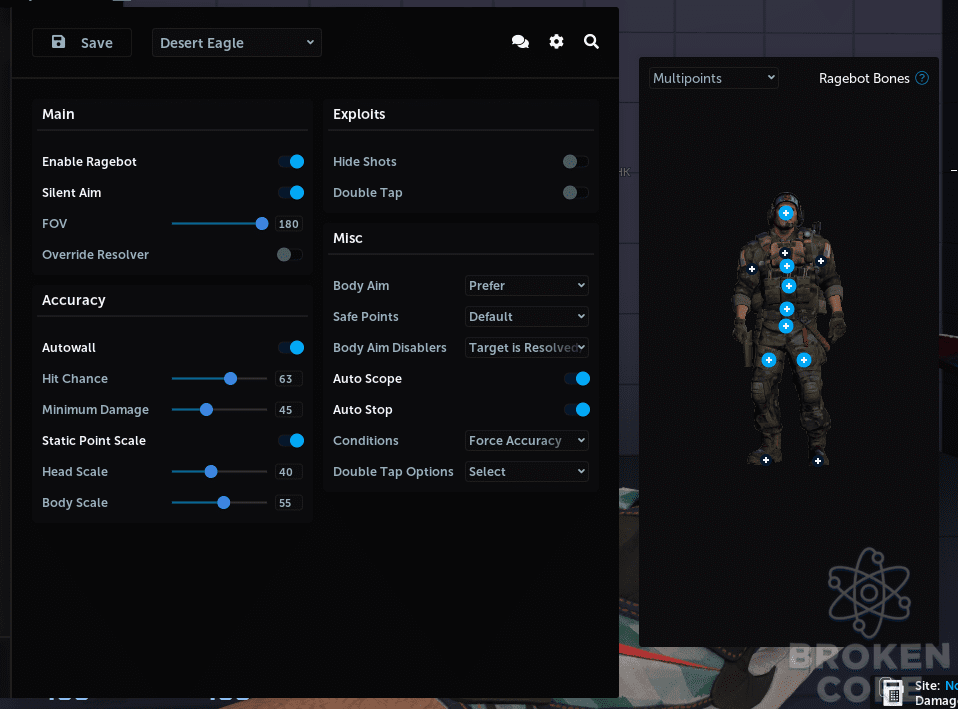Click the Hit Chance slider handle
This screenshot has width=958, height=709.
[x=230, y=378]
